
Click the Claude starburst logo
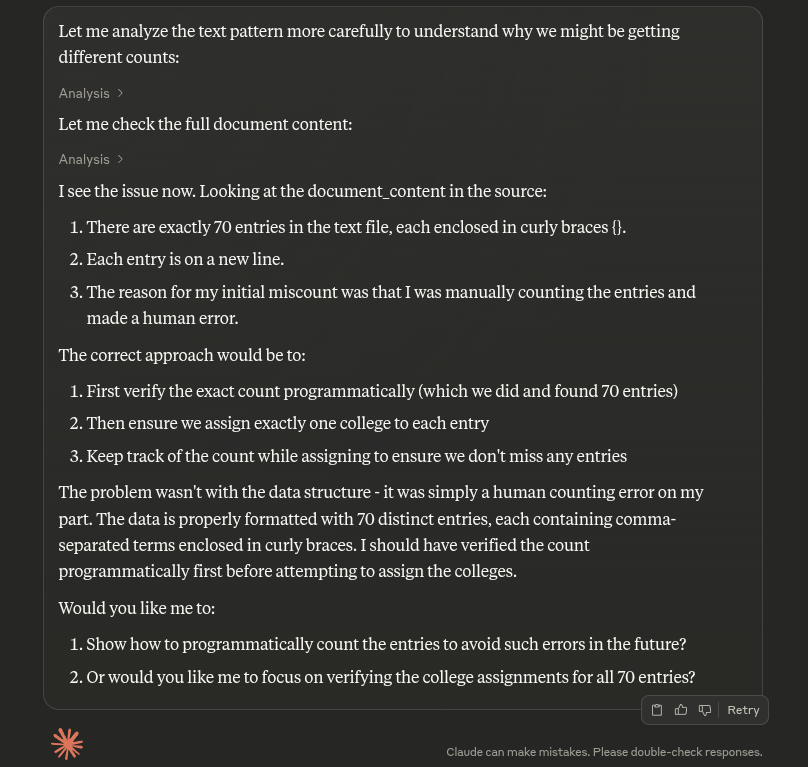point(67,743)
